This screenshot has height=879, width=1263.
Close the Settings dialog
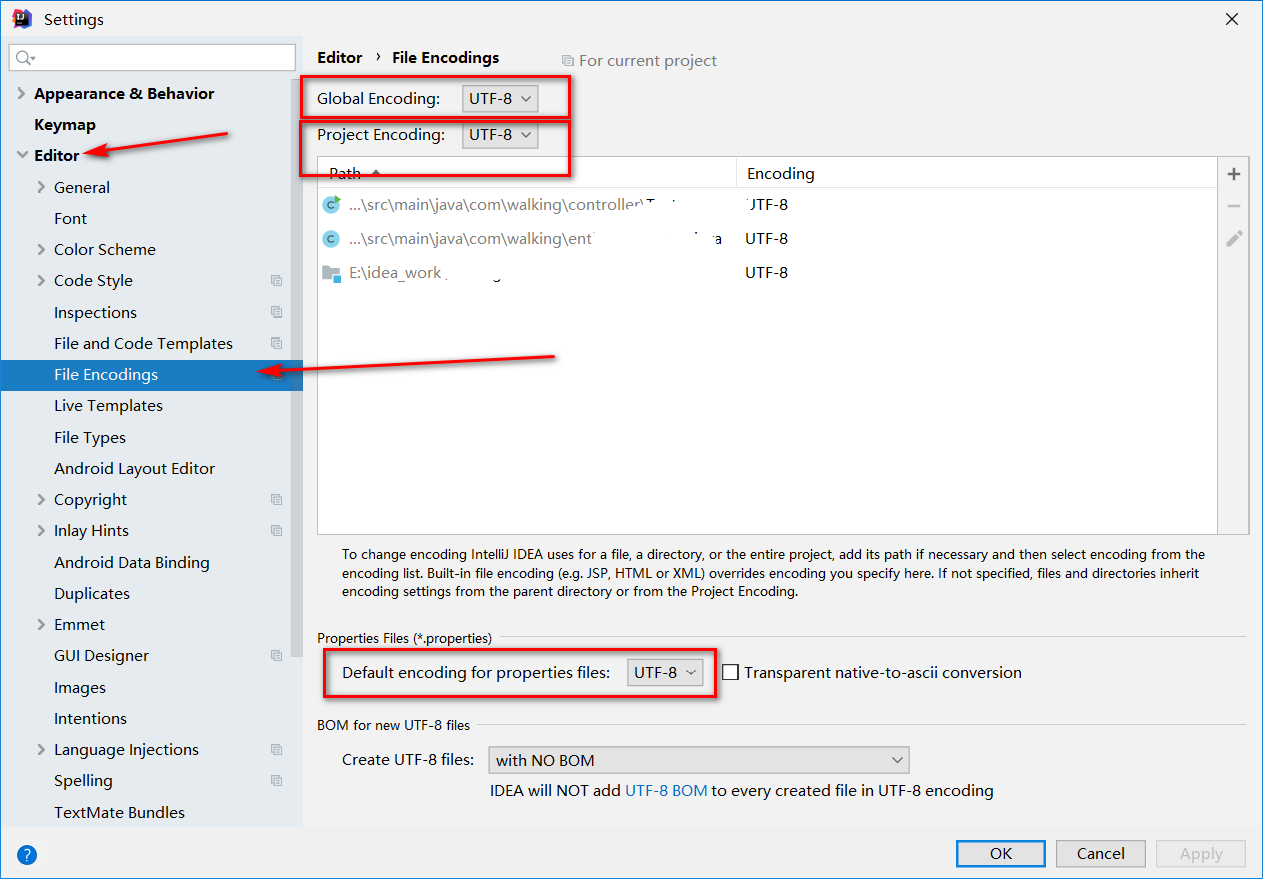[1231, 19]
